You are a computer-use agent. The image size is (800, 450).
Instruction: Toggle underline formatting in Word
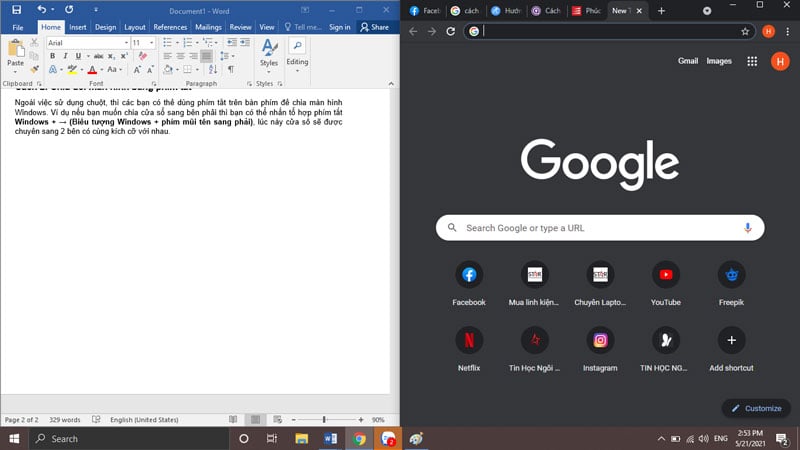[78, 56]
